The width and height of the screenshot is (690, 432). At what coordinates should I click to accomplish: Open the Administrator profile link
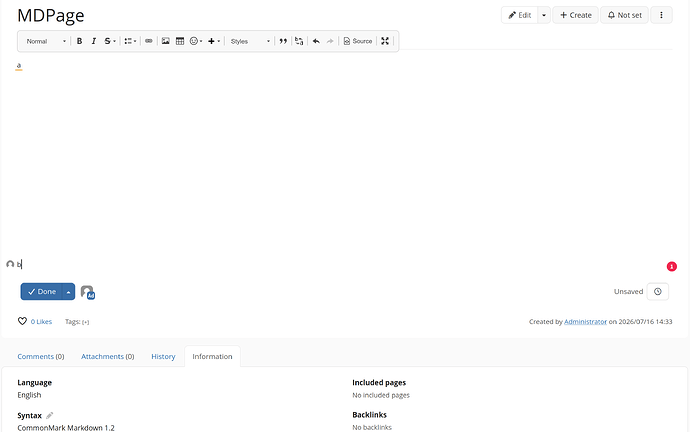point(585,322)
